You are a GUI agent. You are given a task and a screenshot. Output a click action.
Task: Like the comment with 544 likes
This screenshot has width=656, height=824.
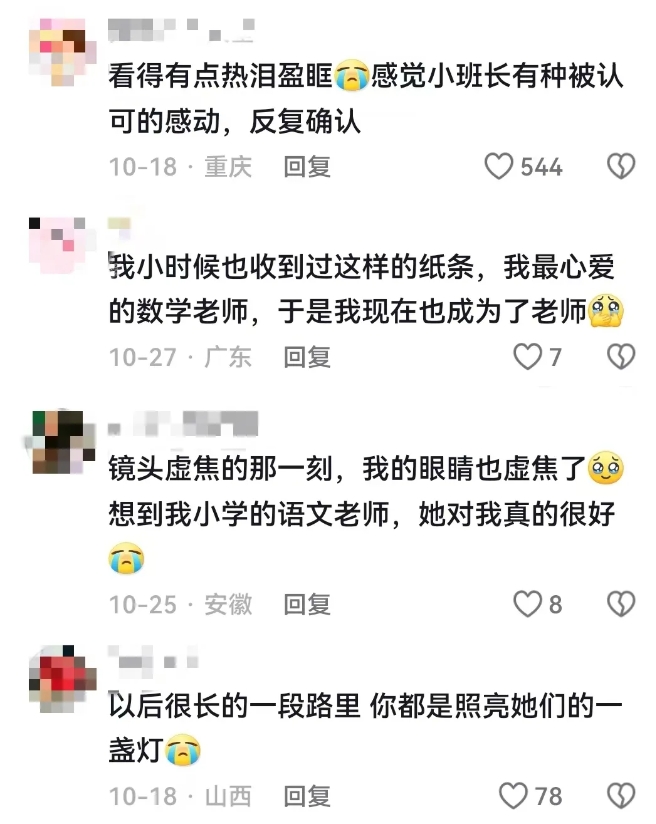(x=498, y=166)
